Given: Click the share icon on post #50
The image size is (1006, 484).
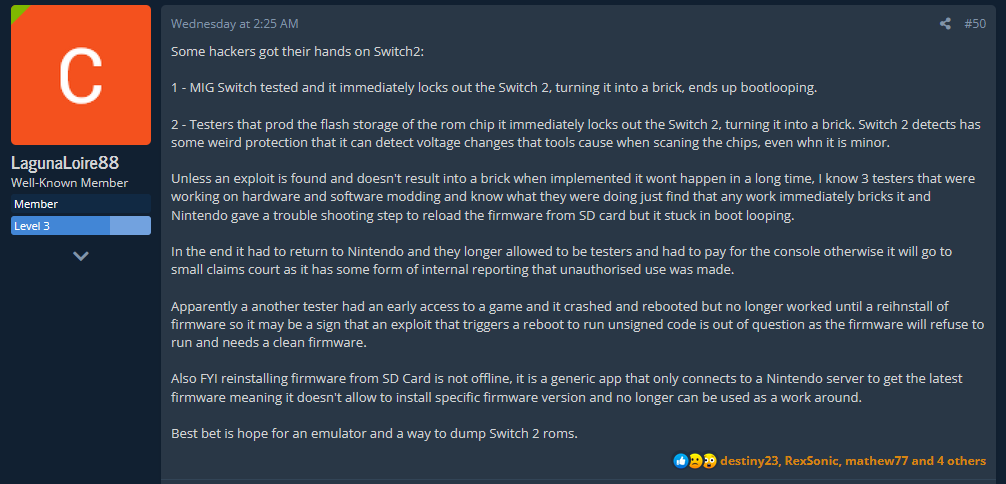Looking at the screenshot, I should [x=945, y=24].
